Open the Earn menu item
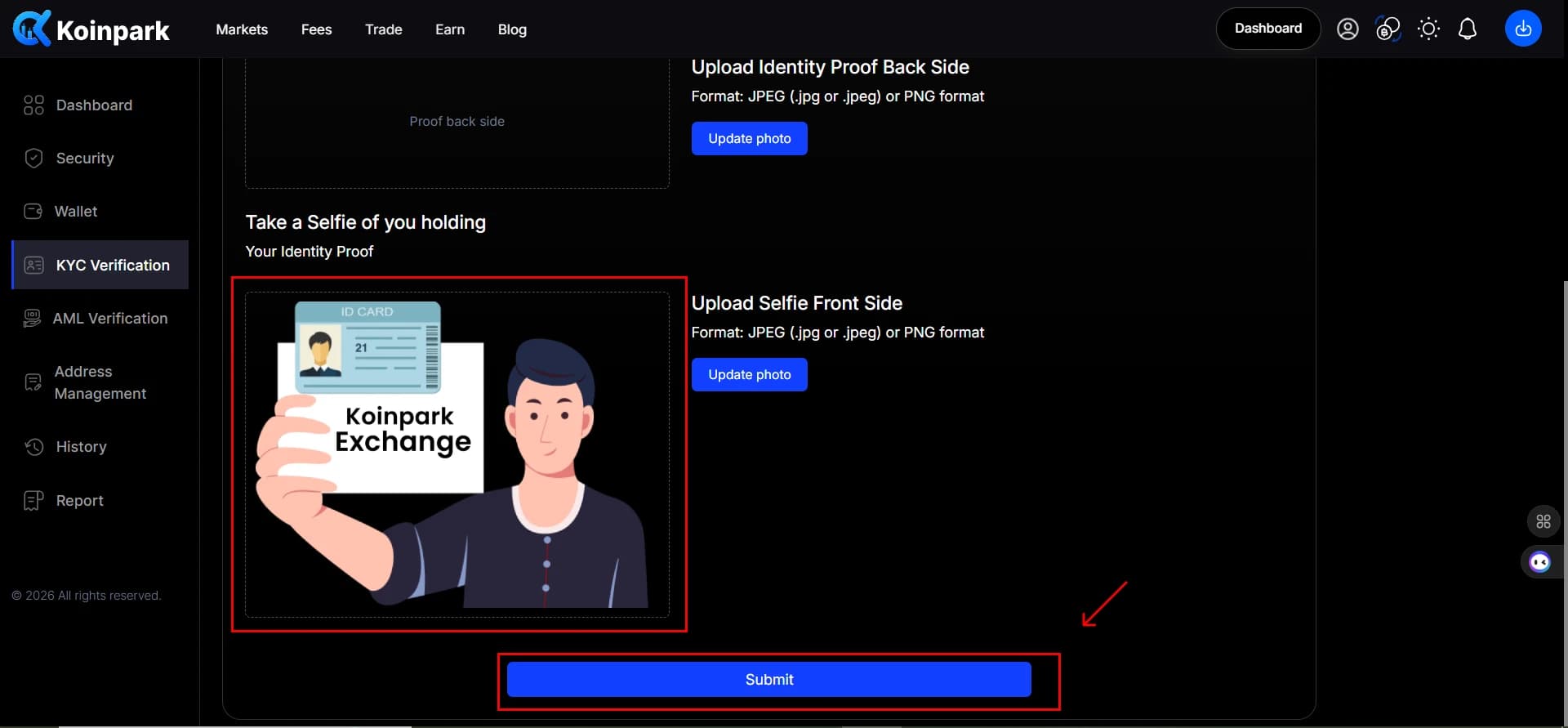This screenshot has height=728, width=1568. (x=450, y=29)
